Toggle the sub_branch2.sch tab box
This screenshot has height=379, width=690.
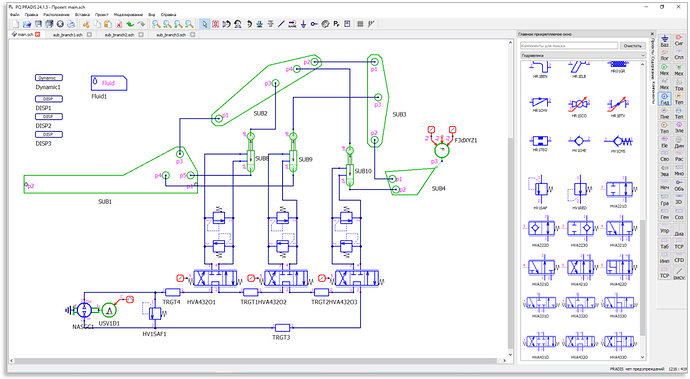click(141, 34)
